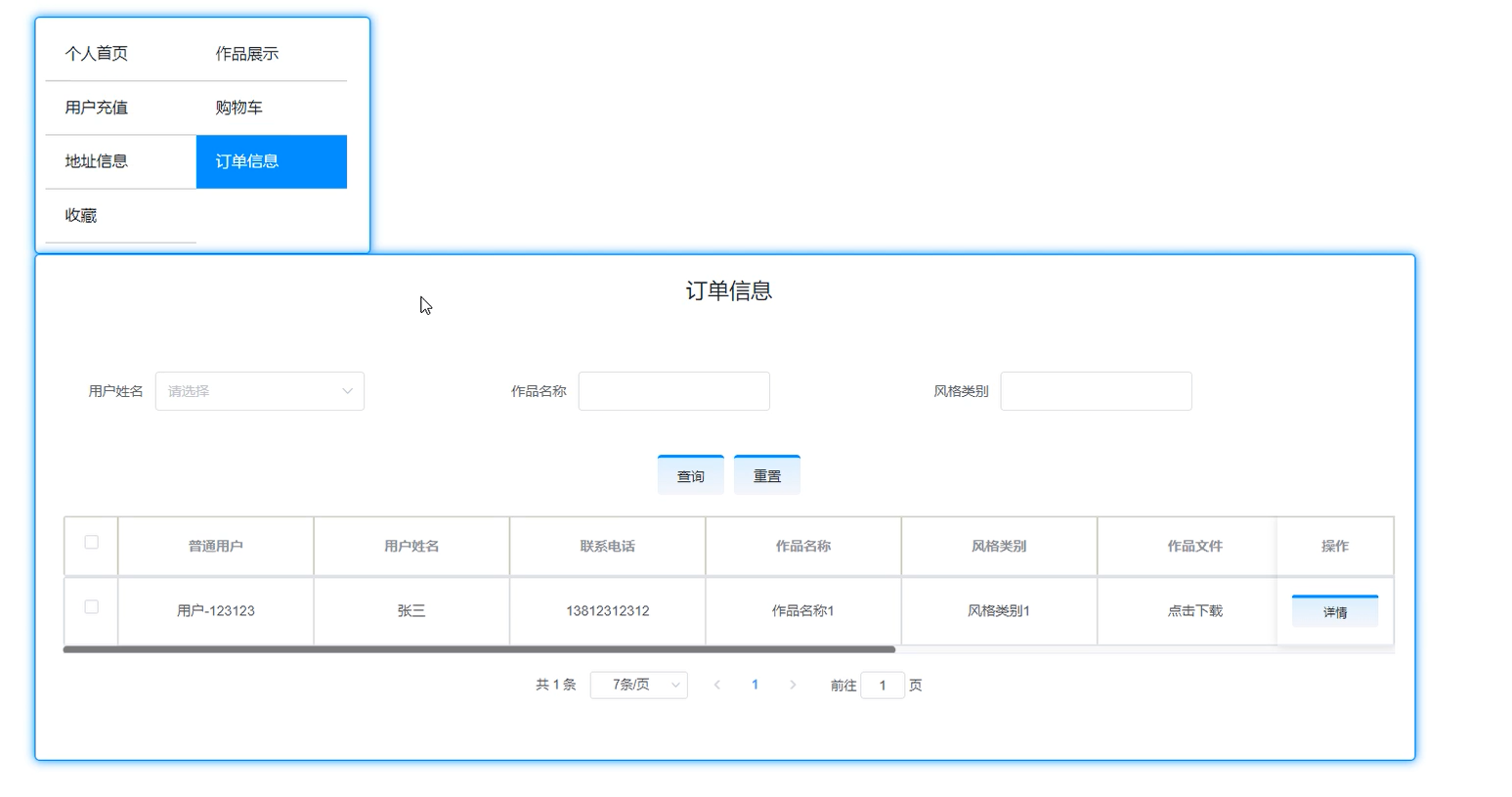Click the 风格类别 column header

[999, 547]
